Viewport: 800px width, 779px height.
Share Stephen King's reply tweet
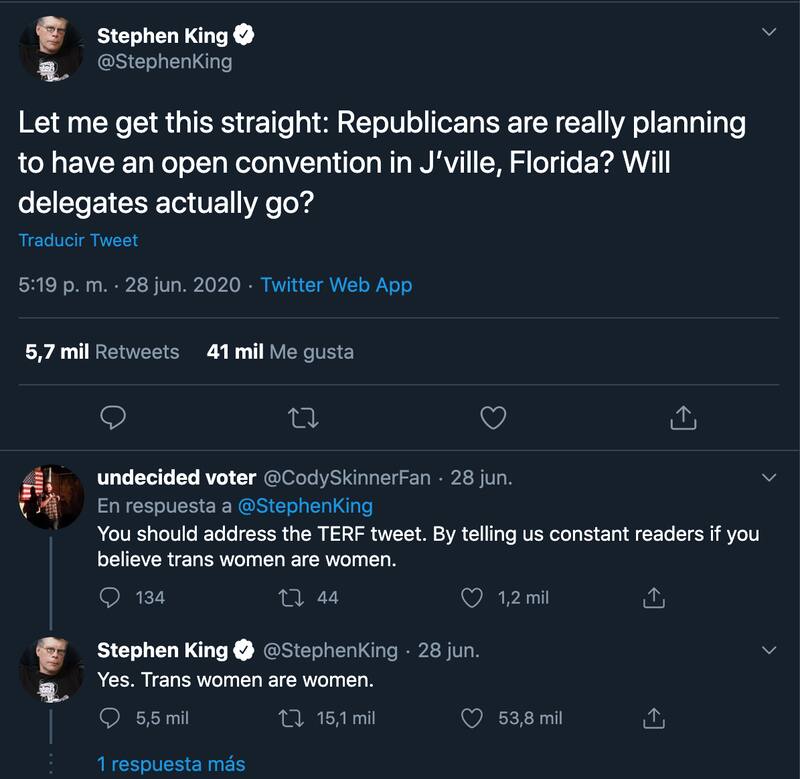(652, 718)
